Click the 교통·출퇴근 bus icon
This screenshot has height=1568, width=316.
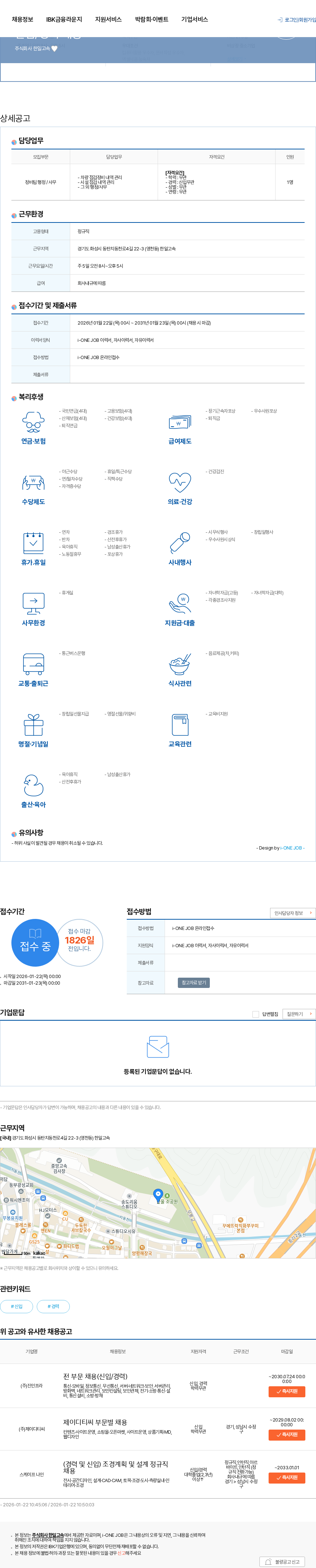point(33,663)
